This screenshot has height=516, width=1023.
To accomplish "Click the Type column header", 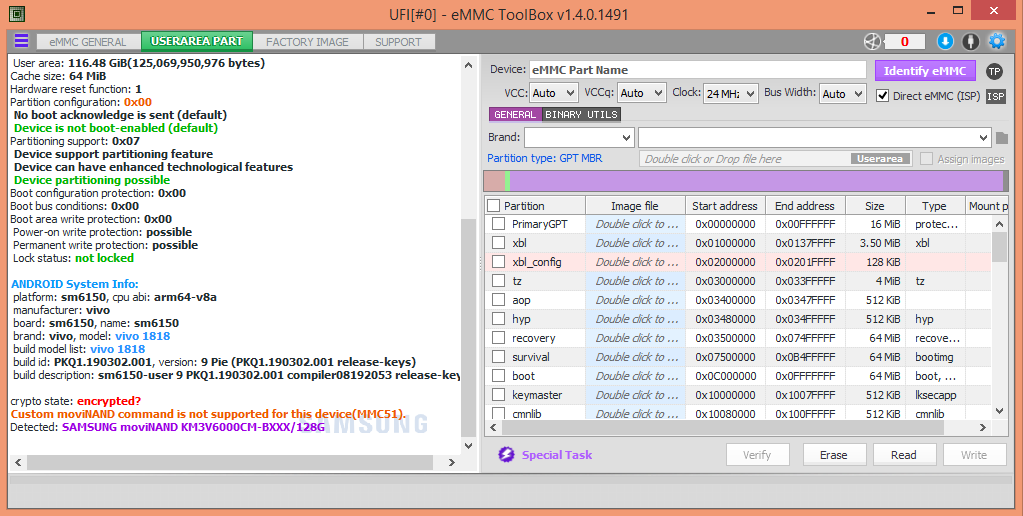I will tap(934, 205).
